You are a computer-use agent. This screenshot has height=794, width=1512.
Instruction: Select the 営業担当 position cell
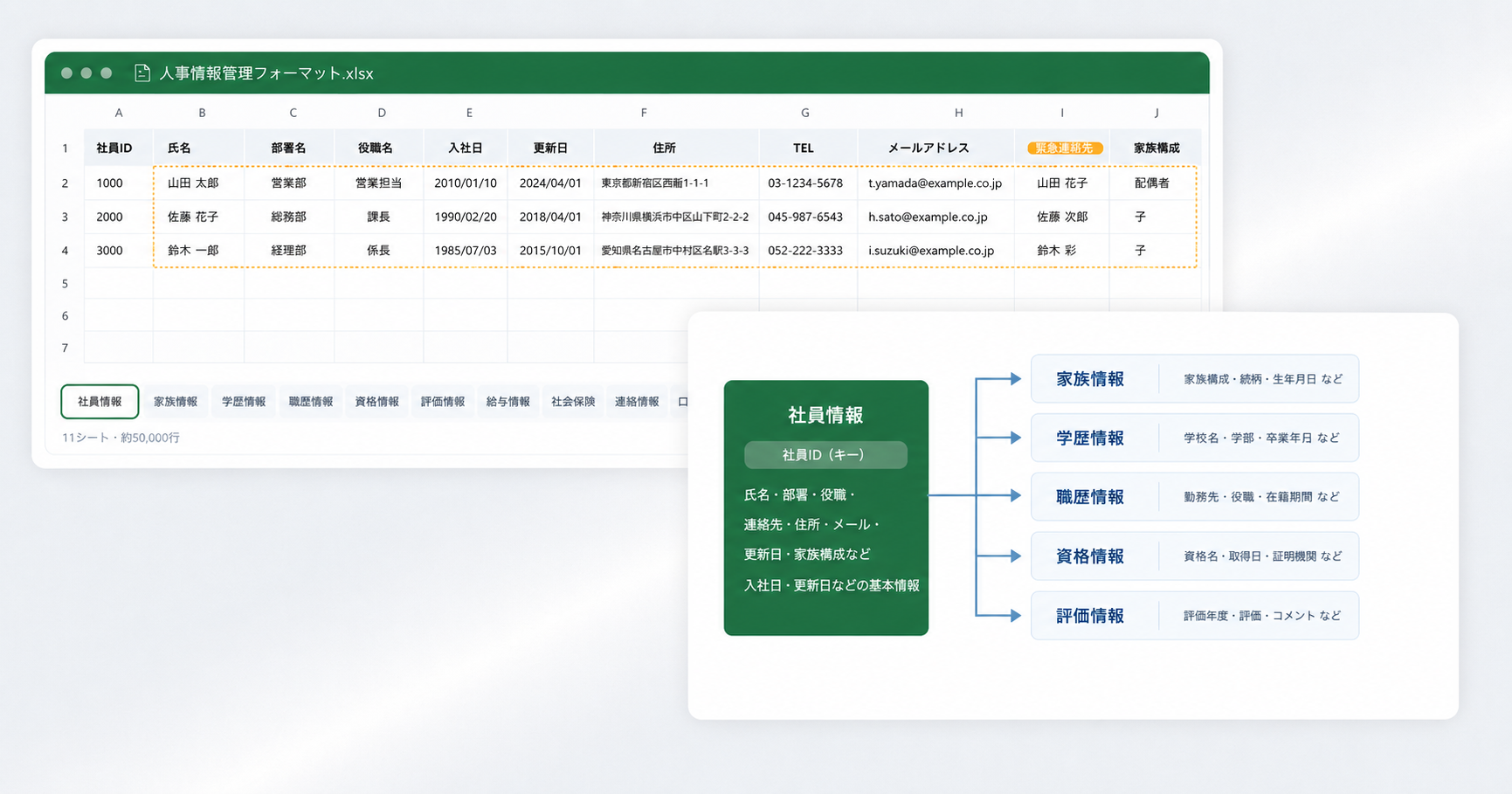379,183
